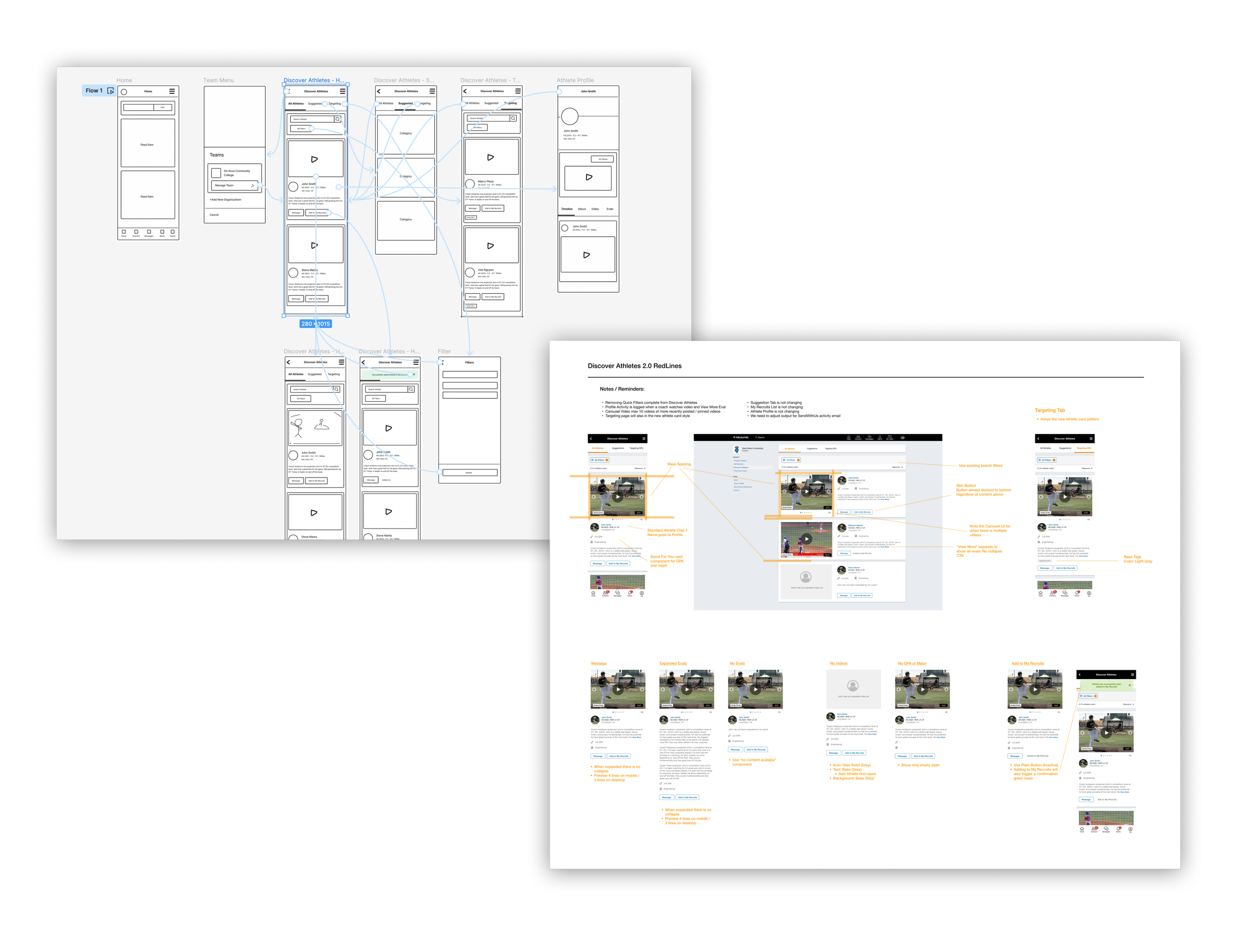Click the Team Menu frame label
1251x952 pixels.
[x=218, y=81]
